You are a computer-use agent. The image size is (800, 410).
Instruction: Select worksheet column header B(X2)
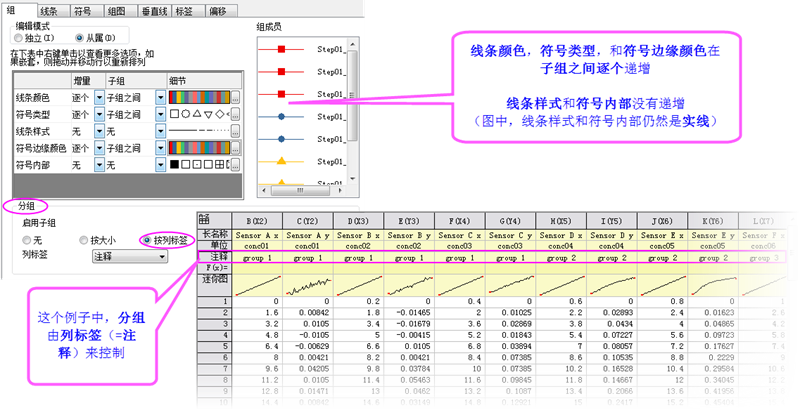[257, 221]
